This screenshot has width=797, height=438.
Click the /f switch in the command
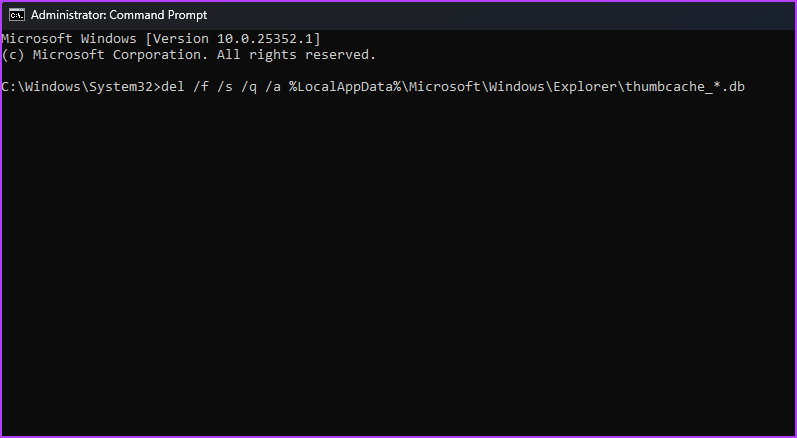point(200,87)
